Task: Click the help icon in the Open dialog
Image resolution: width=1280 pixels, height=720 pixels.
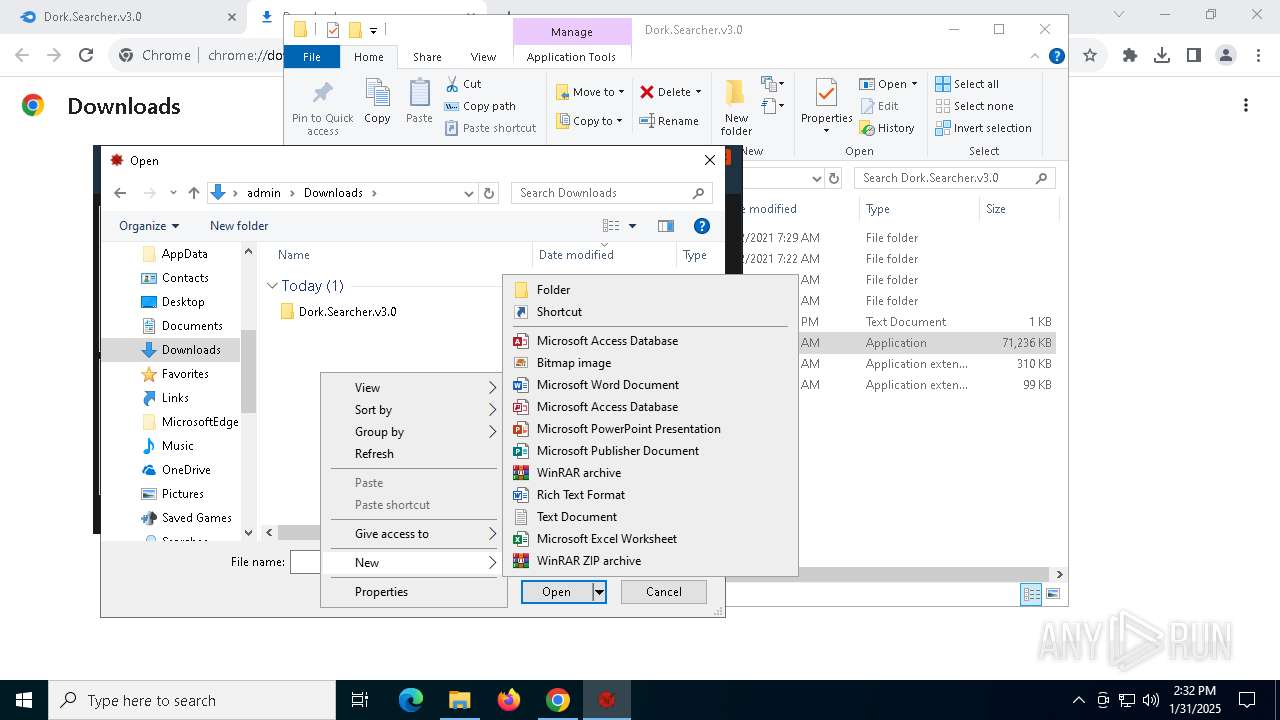Action: point(702,226)
